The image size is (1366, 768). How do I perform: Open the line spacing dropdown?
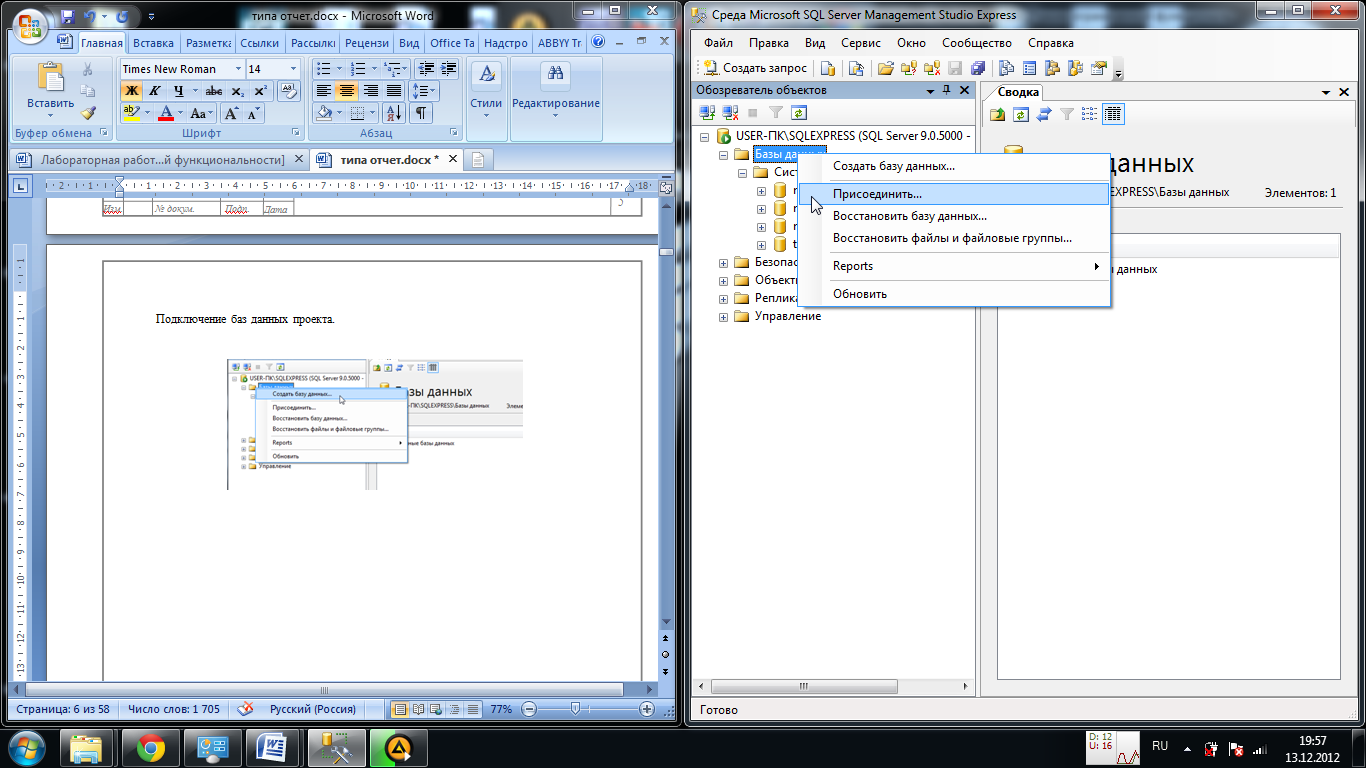click(x=424, y=91)
